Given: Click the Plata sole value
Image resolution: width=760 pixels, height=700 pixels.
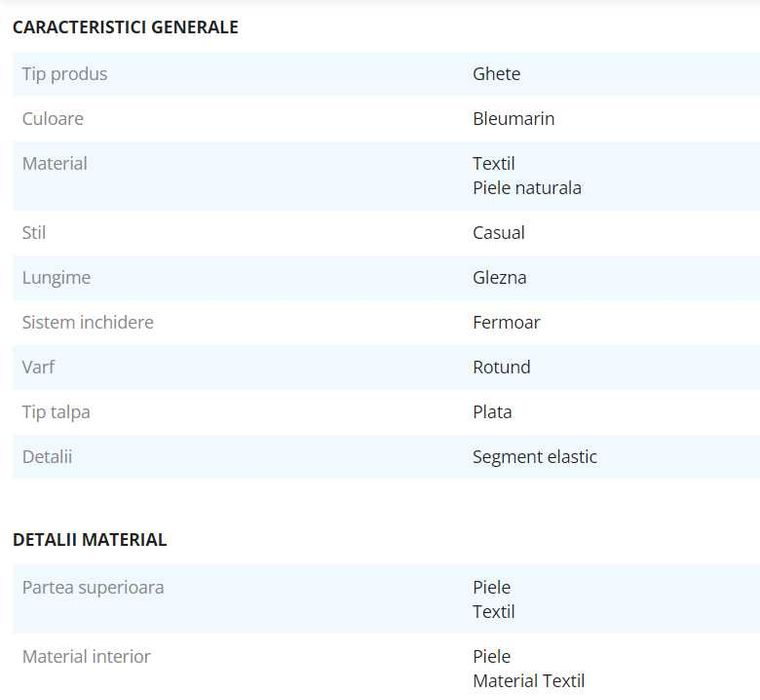Looking at the screenshot, I should [x=492, y=412].
